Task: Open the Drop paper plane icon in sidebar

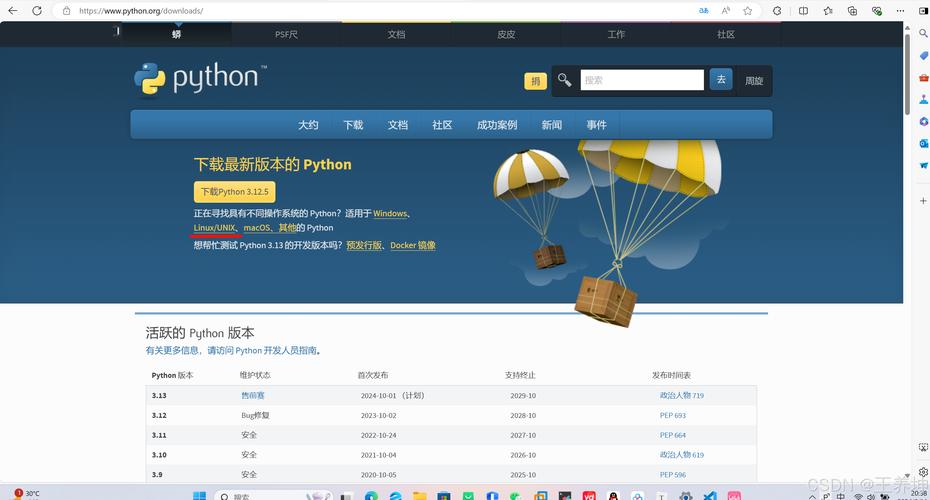Action: point(923,165)
